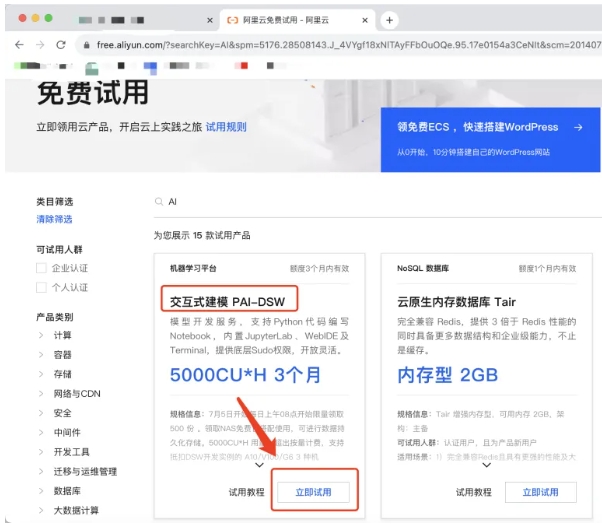This screenshot has height=524, width=602.
Task: Click the 额度3个月内有效 text
Action: click(x=319, y=268)
